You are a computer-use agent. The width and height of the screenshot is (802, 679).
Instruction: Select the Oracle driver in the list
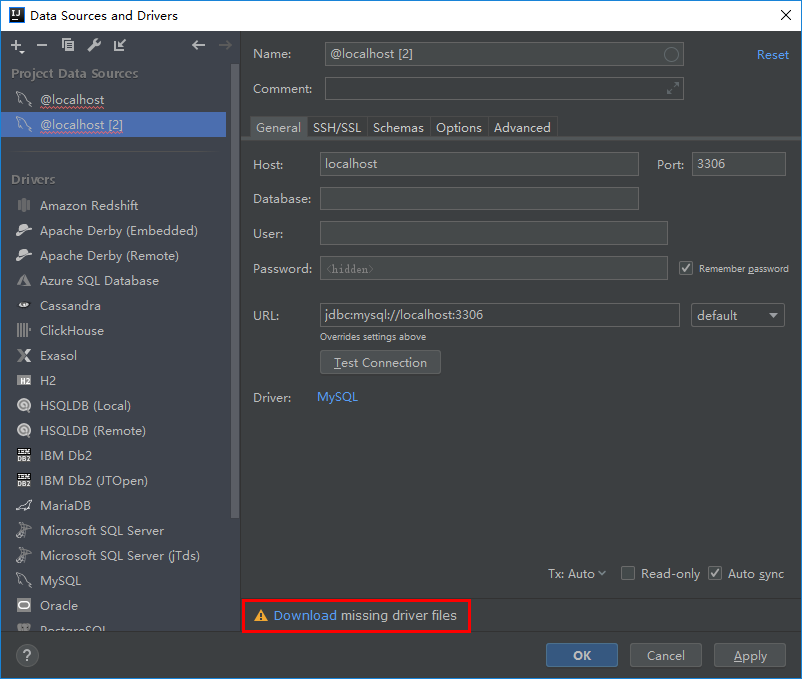tap(62, 605)
